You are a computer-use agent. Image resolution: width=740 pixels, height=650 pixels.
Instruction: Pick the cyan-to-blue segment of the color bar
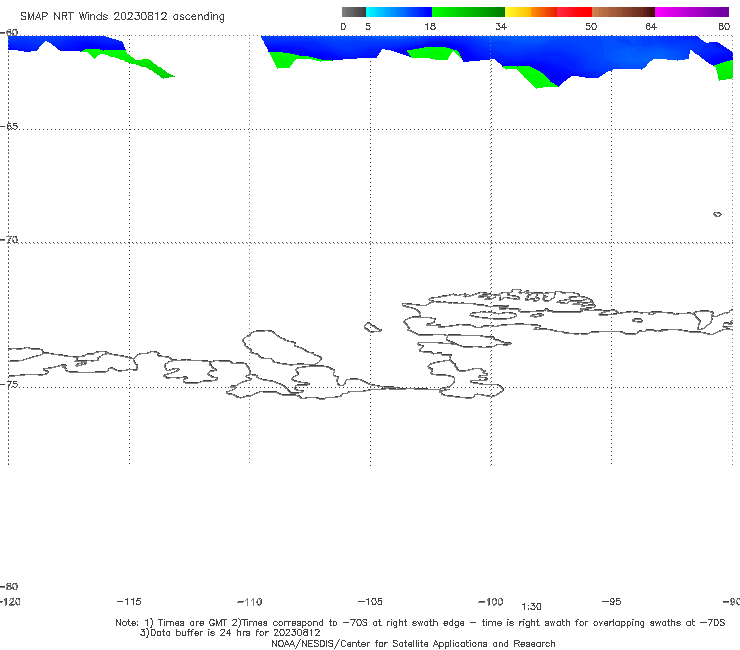point(399,12)
